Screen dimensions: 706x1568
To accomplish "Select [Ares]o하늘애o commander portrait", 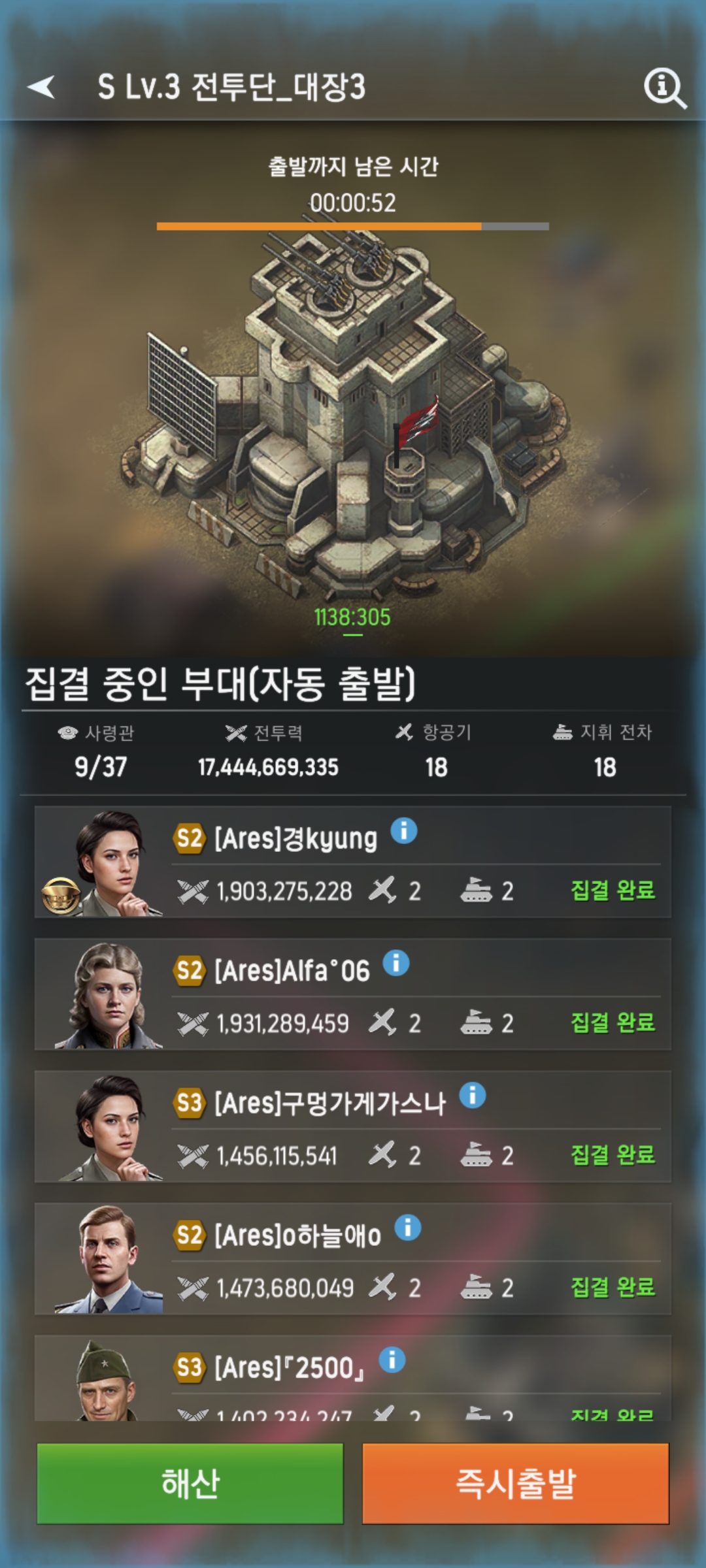I will (x=108, y=1260).
